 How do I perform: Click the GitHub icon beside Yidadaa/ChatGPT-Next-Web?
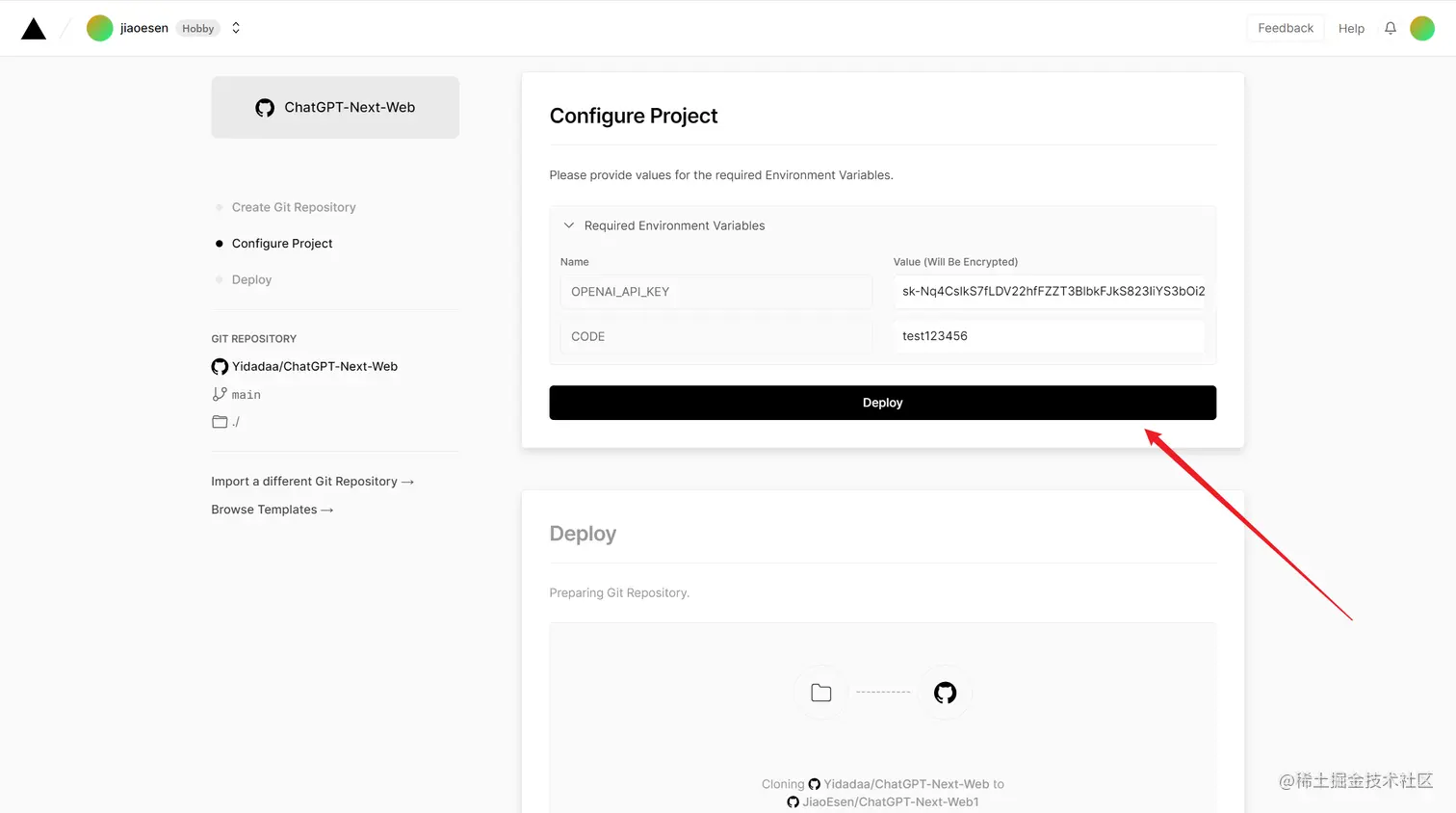[220, 367]
